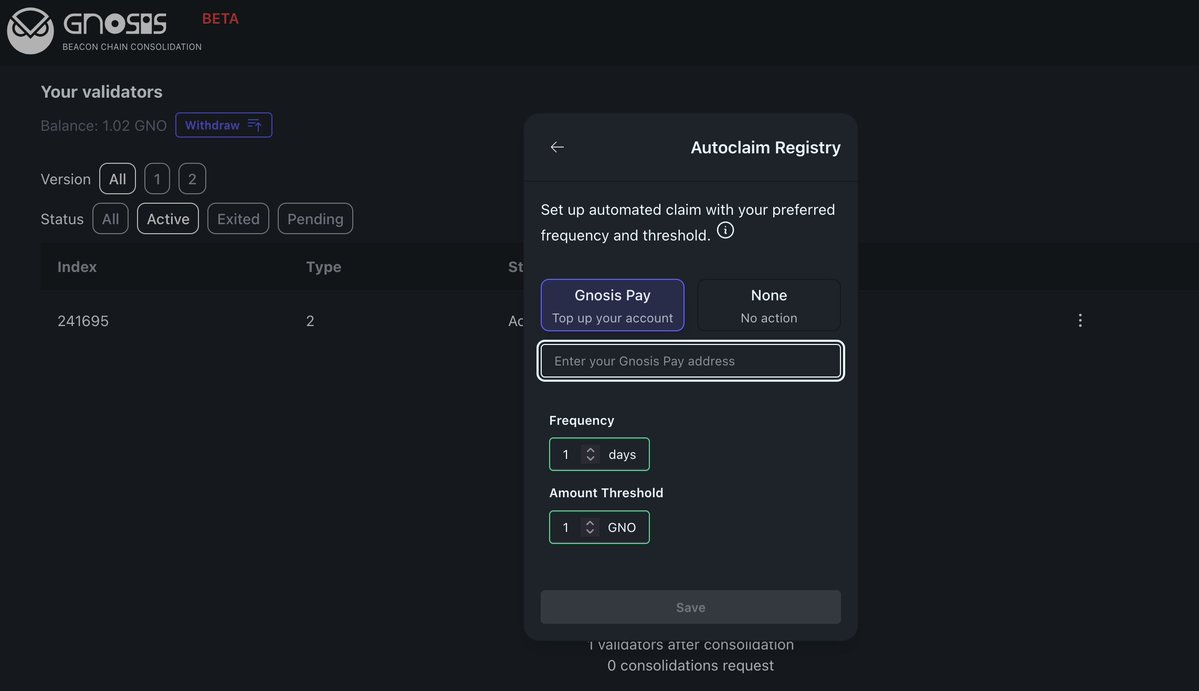Image resolution: width=1199 pixels, height=691 pixels.
Task: Click the Balance: 1.02 GNO text
Action: 103,125
